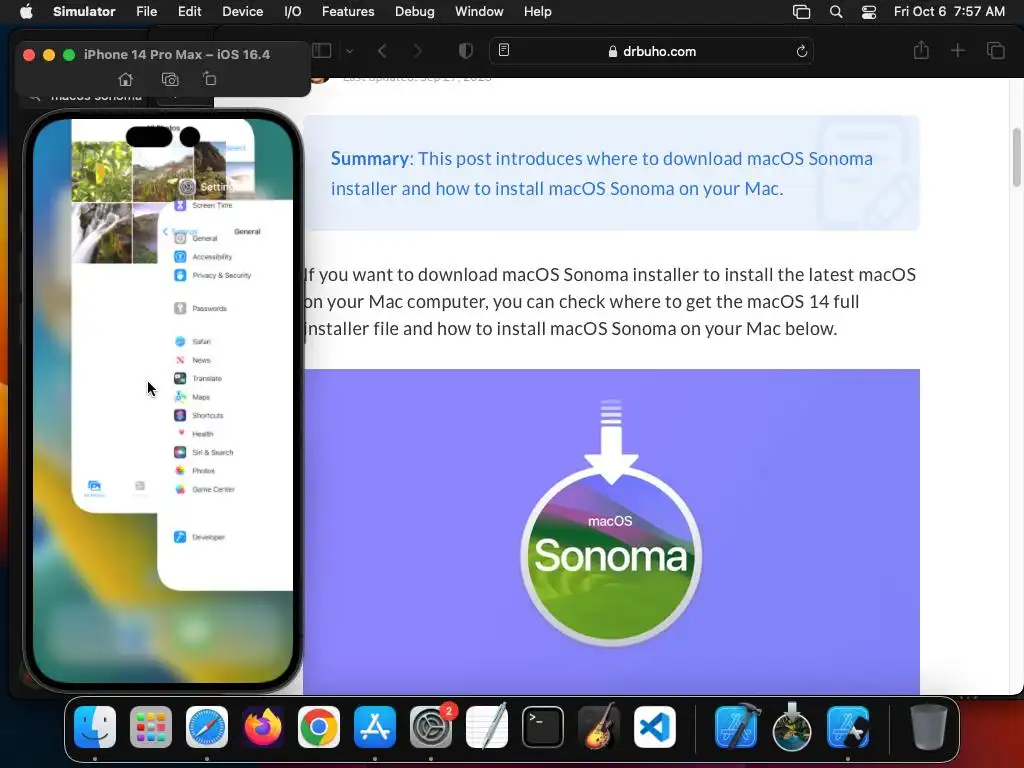
Task: Go forward in Safari
Action: tap(417, 51)
